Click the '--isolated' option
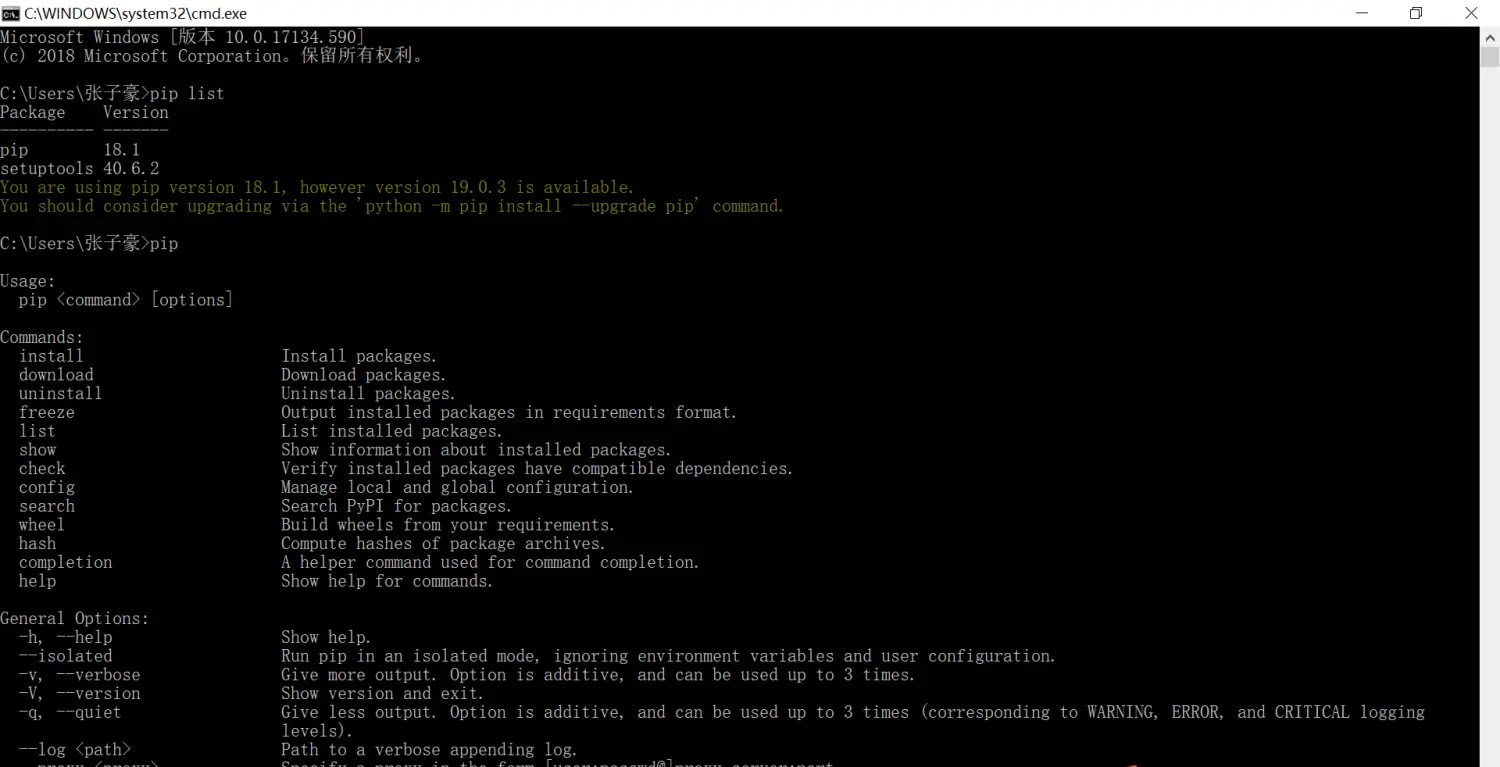Viewport: 1500px width, 767px height. coord(65,656)
